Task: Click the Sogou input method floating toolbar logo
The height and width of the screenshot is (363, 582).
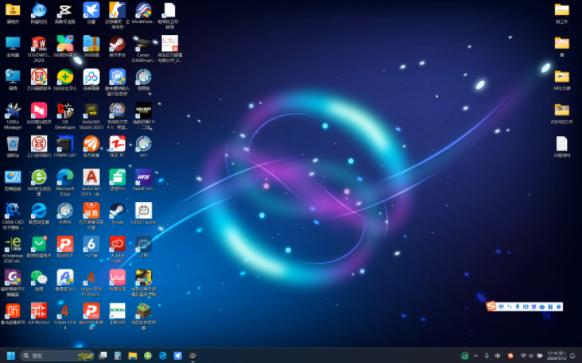Action: point(492,306)
